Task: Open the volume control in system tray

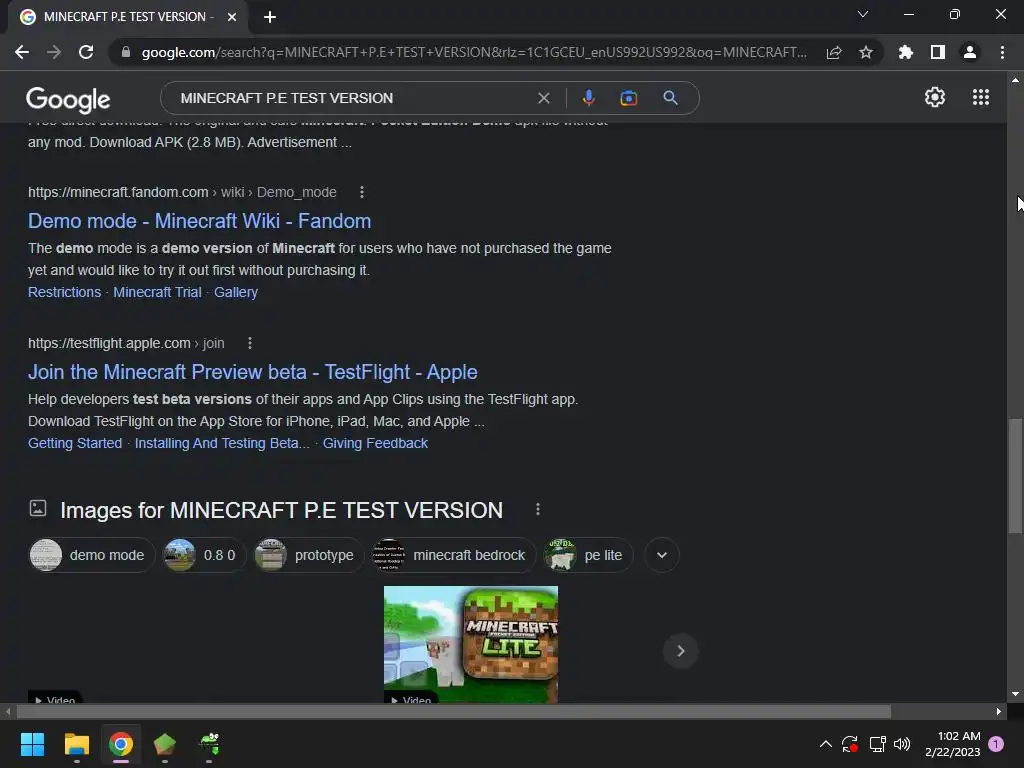Action: tap(902, 744)
